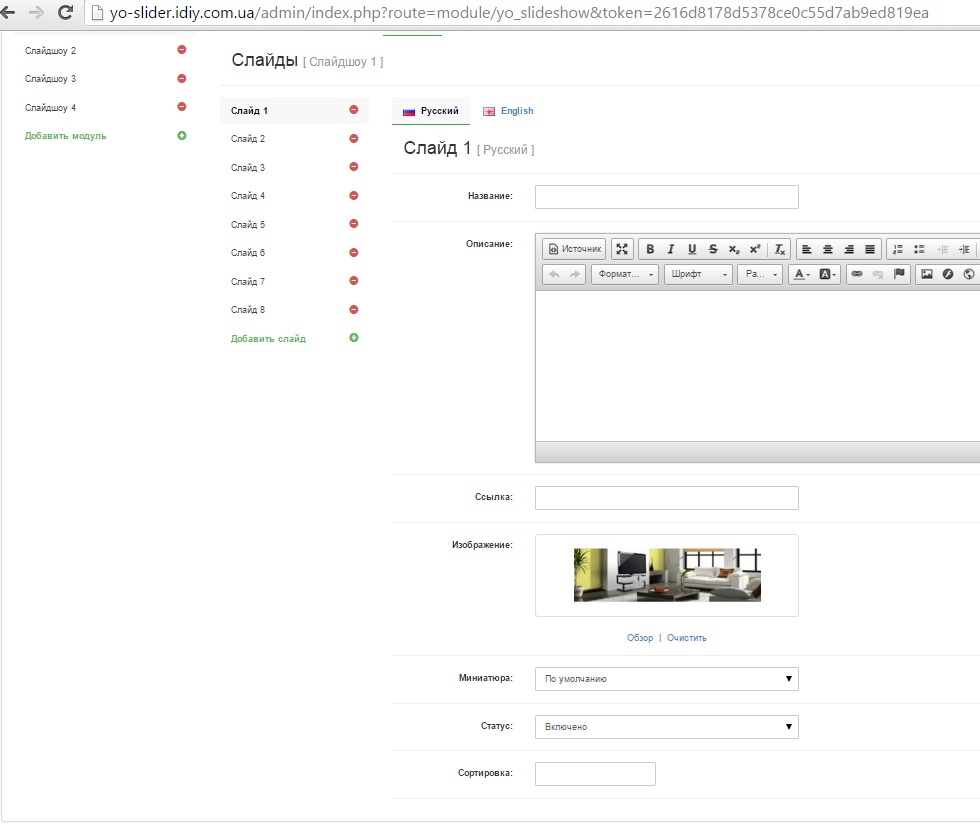The height and width of the screenshot is (832, 980).
Task: Delete Слайд 1 using its red minus icon
Action: tap(354, 109)
